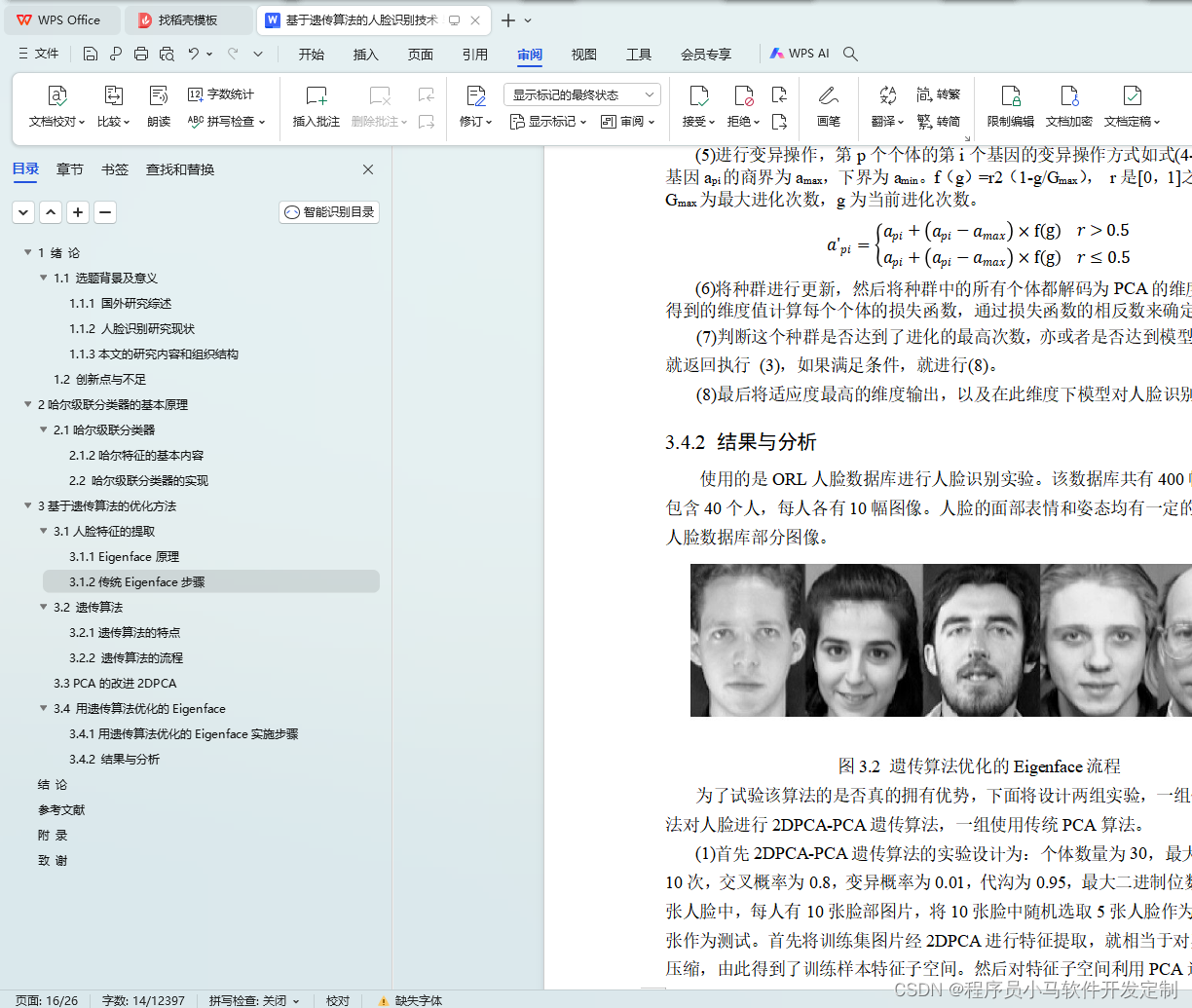Click the 接受 accept changes icon

coord(698,95)
